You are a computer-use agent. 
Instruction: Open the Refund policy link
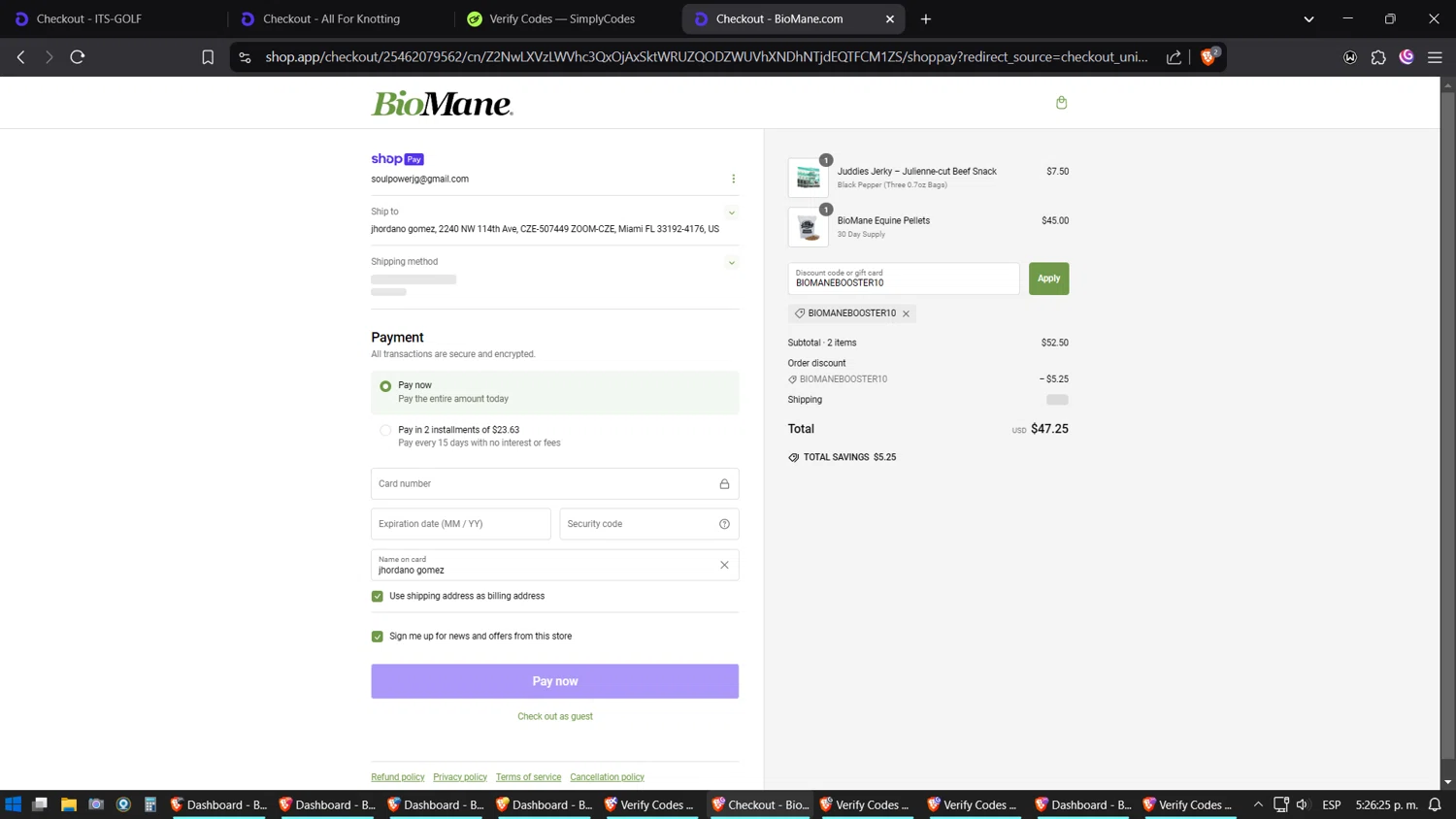(x=398, y=777)
